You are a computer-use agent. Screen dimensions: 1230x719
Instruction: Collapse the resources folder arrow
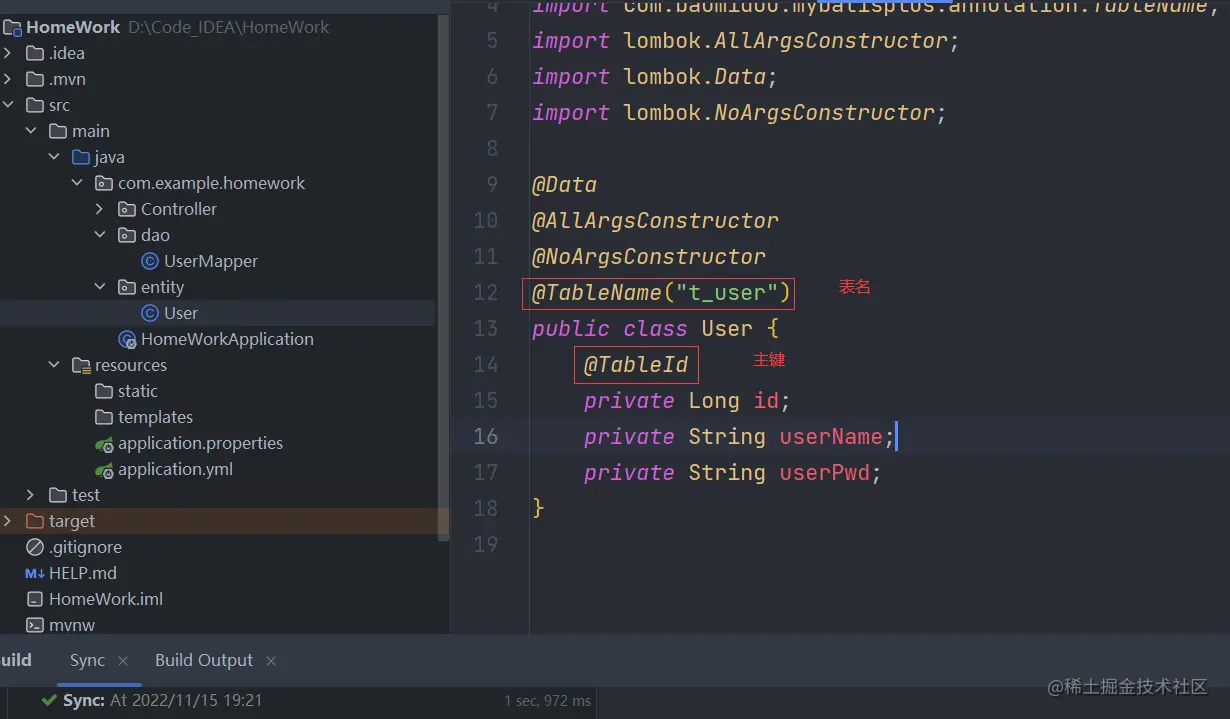pyautogui.click(x=54, y=365)
